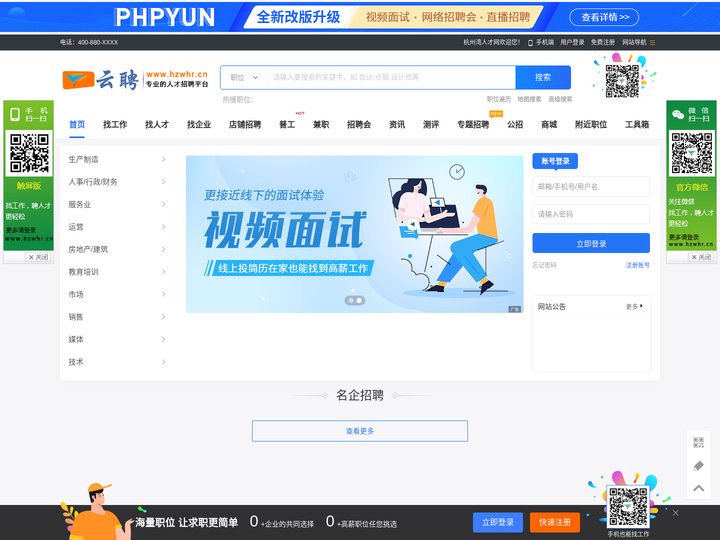This screenshot has height=540, width=720.
Task: Click the 云聘 site logo
Action: 135,79
